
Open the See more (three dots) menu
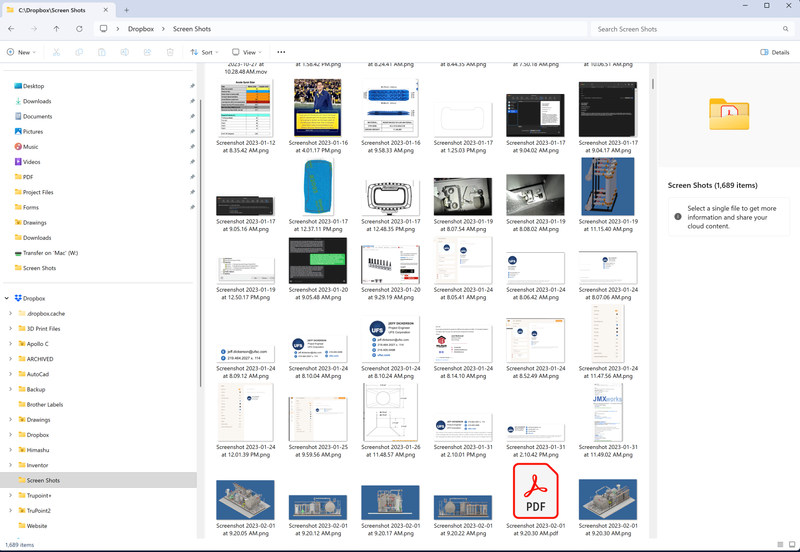(x=281, y=52)
